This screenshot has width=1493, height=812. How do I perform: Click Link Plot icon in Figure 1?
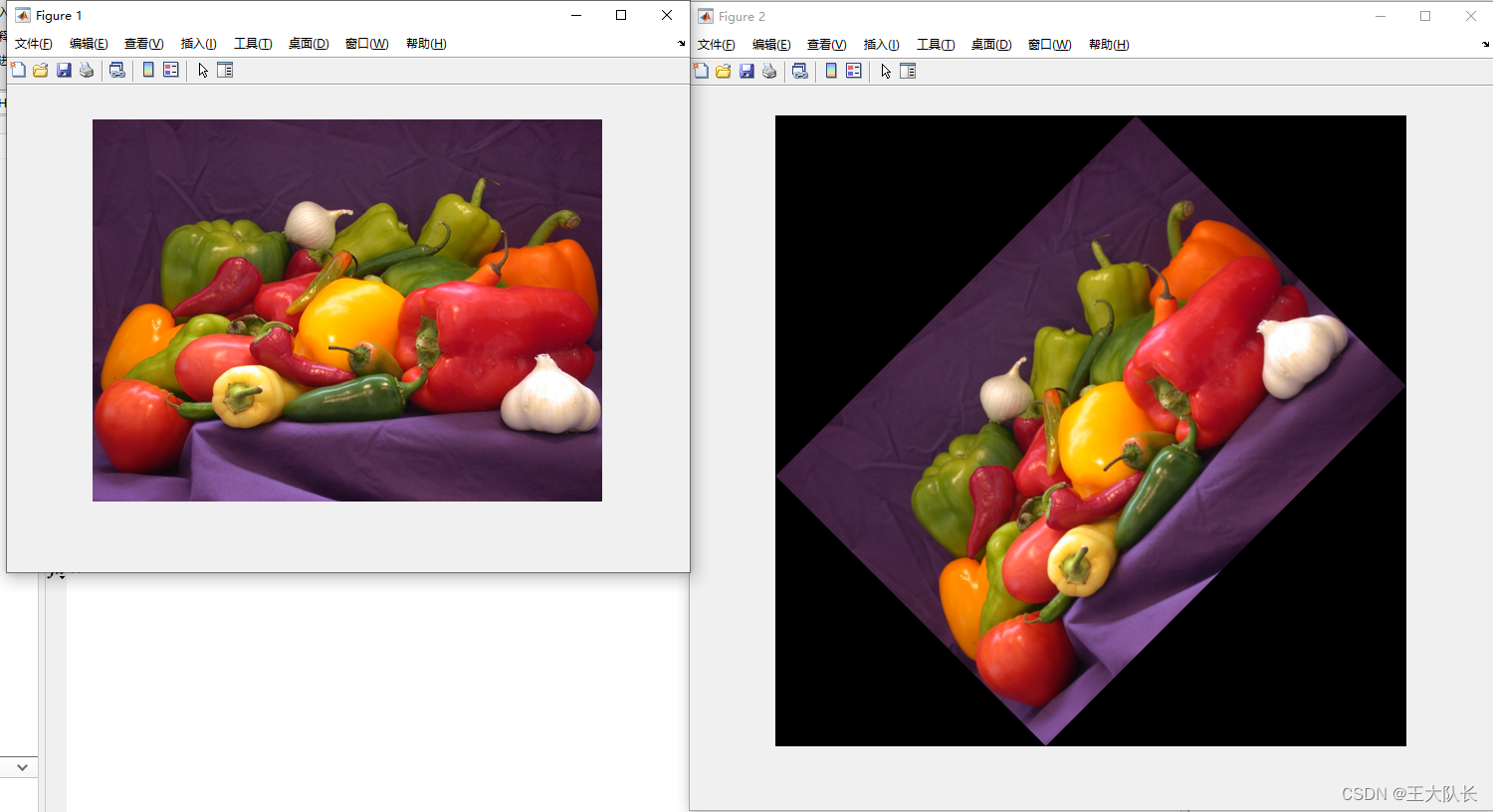[x=117, y=70]
